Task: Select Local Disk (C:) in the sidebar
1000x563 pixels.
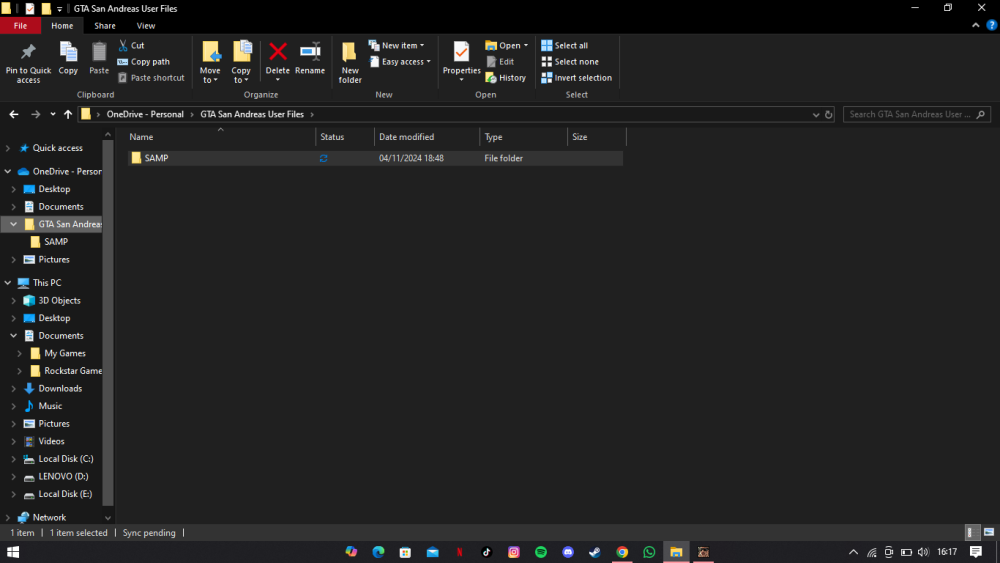Action: click(65, 458)
